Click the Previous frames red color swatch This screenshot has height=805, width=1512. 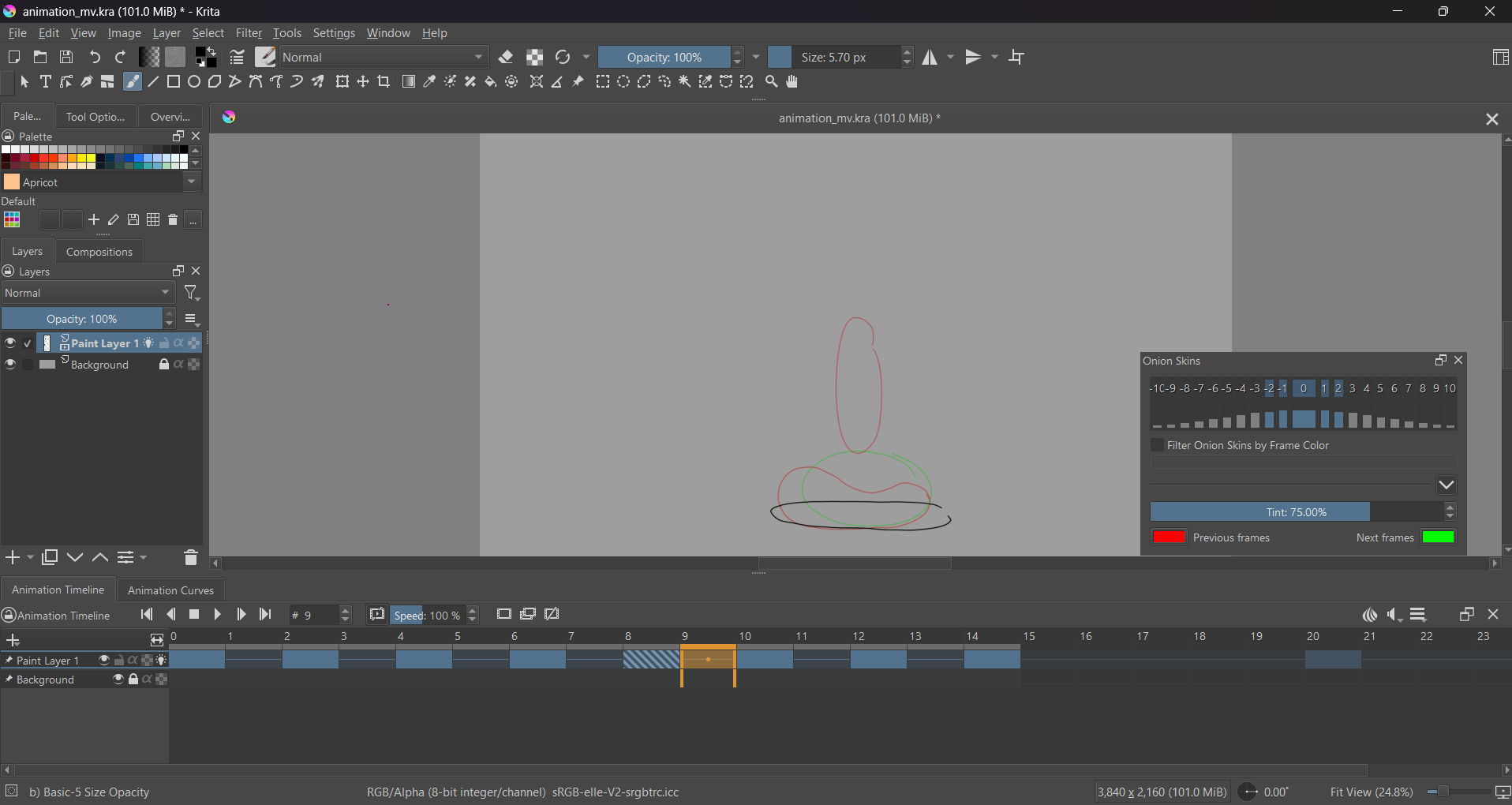1170,537
